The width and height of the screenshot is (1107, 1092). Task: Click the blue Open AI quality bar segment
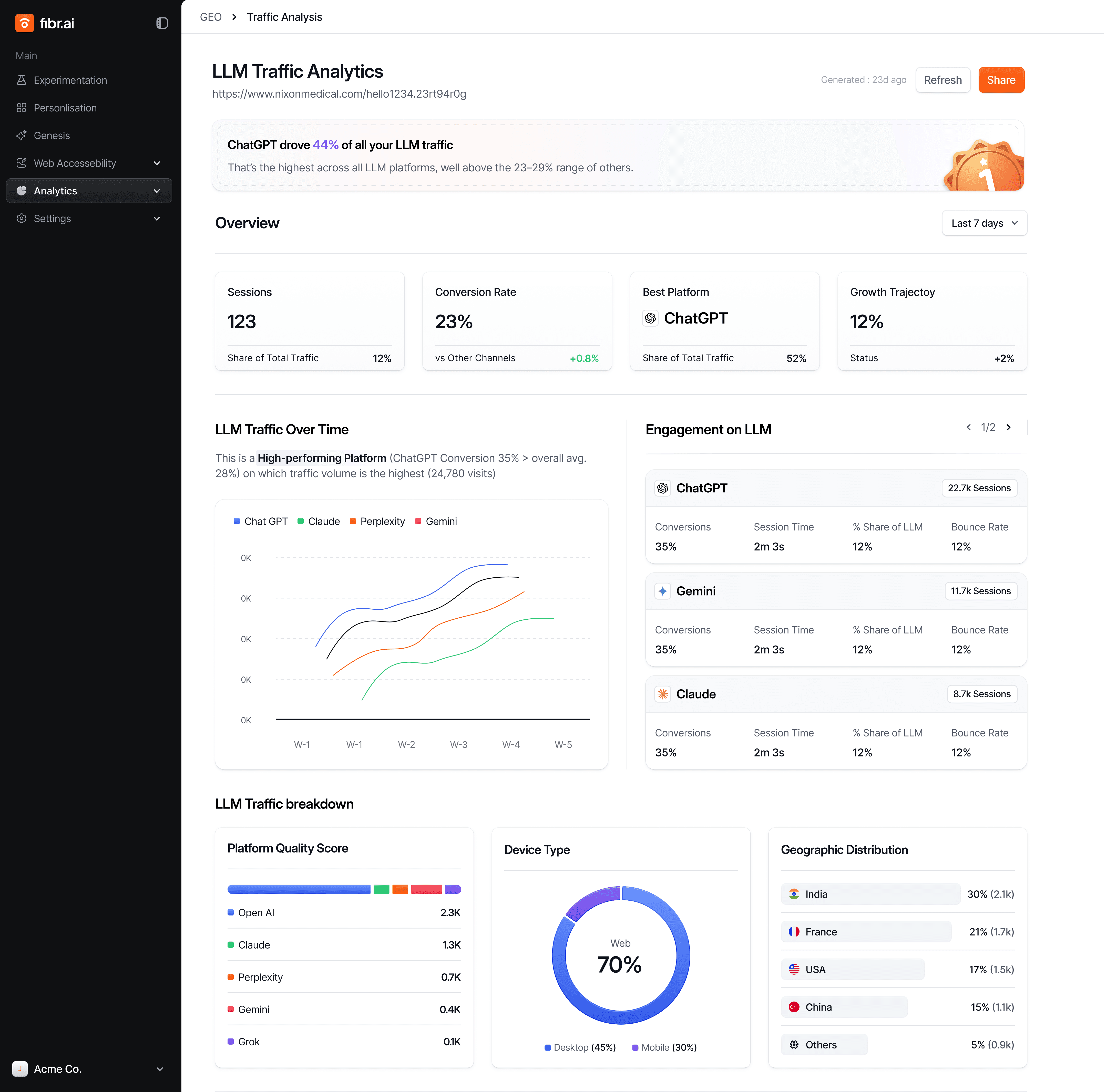coord(299,890)
